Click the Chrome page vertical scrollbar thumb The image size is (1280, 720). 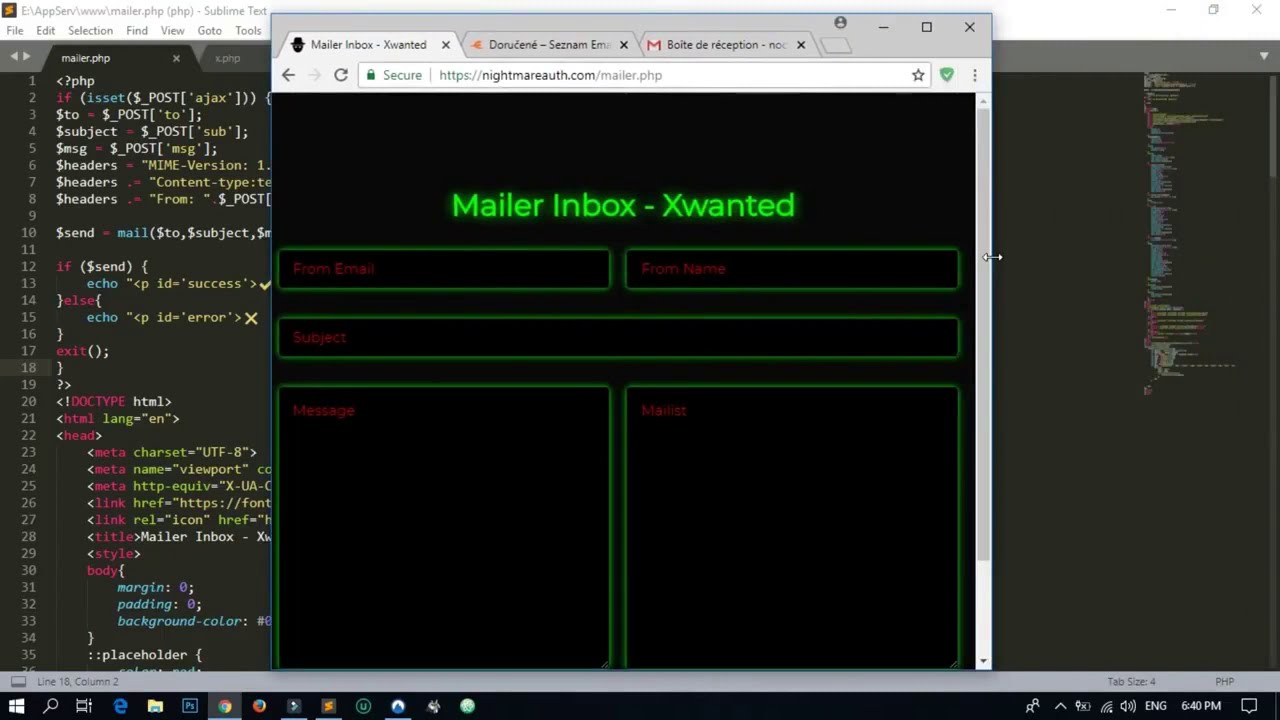983,335
